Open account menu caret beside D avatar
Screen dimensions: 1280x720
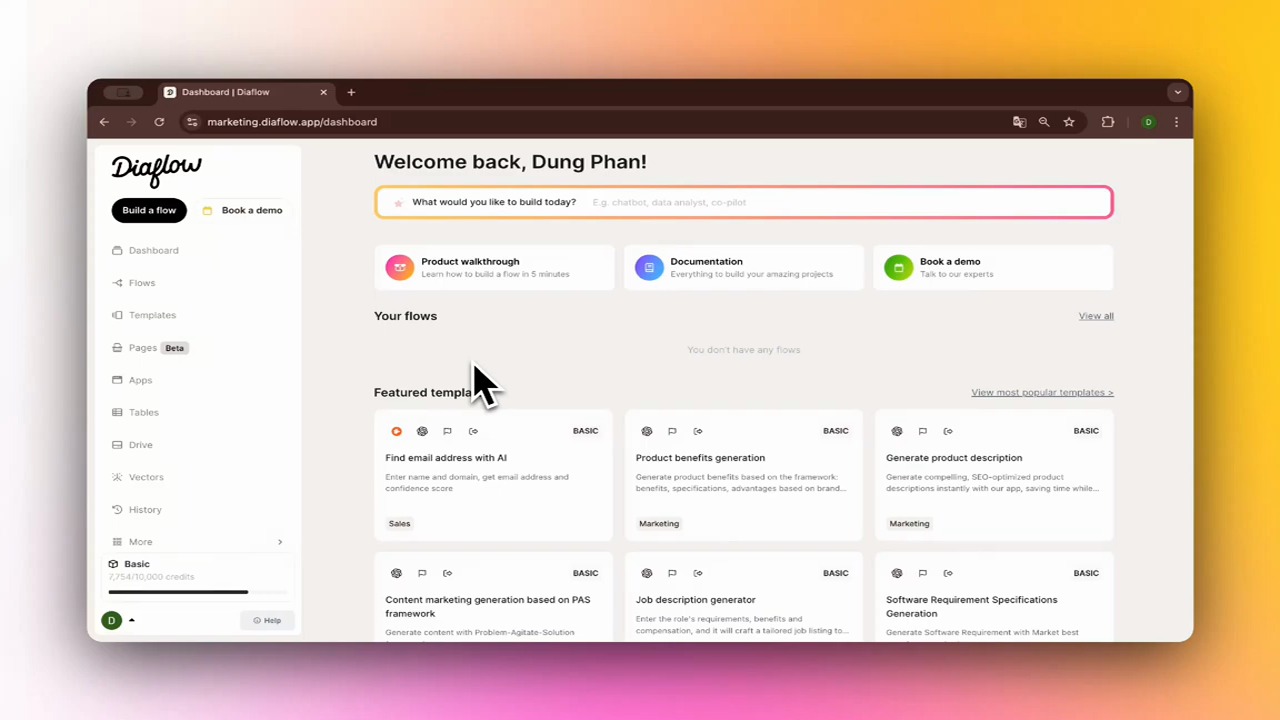coord(132,621)
